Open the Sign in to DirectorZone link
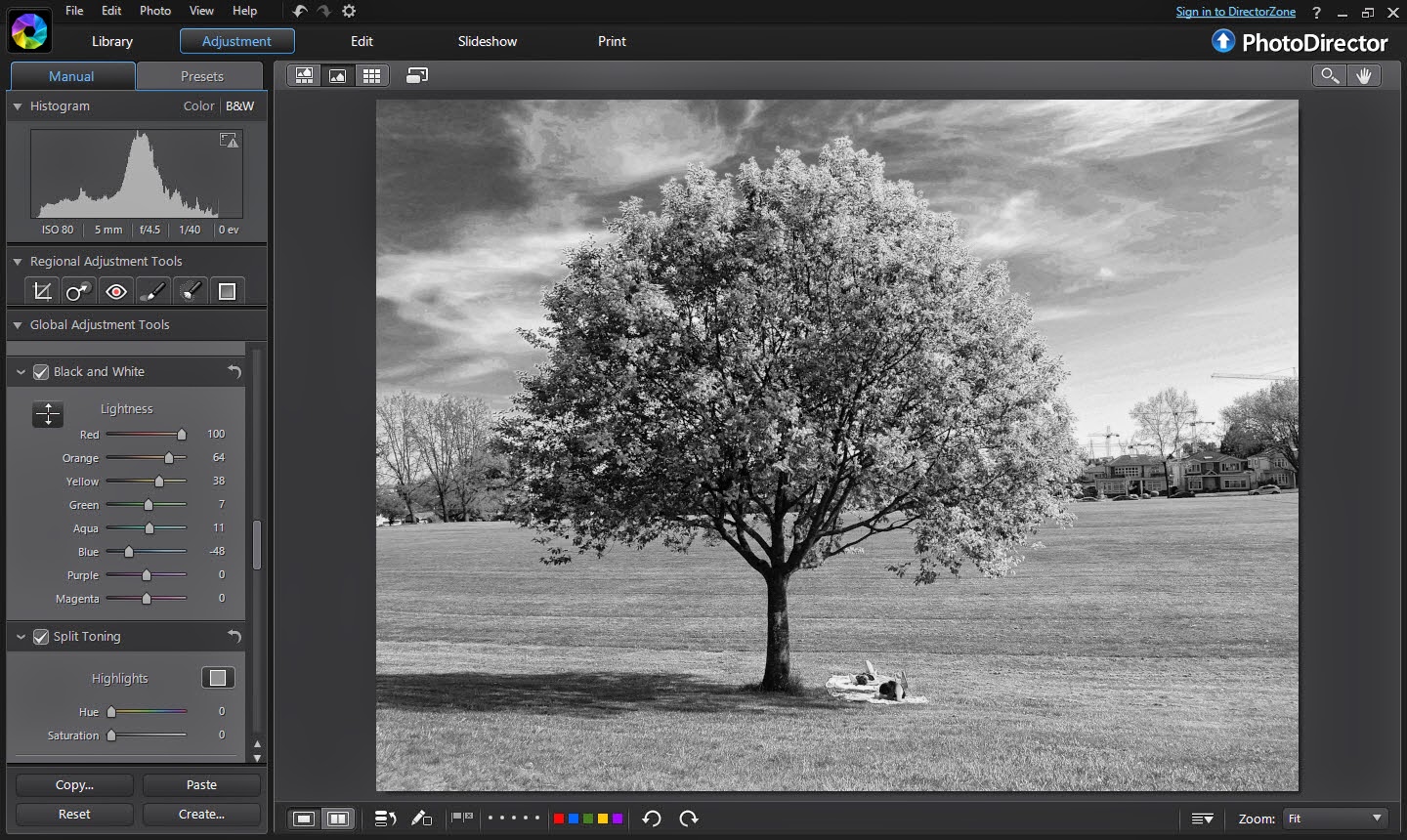The image size is (1407, 840). click(1235, 12)
